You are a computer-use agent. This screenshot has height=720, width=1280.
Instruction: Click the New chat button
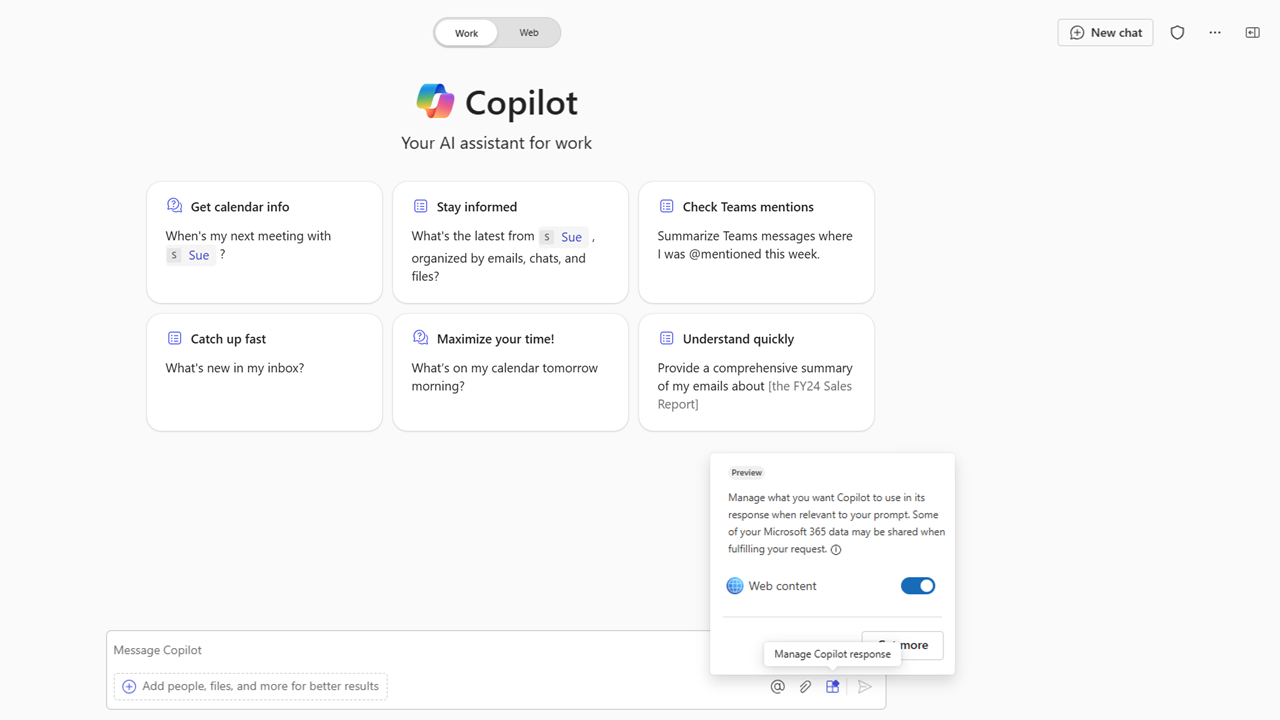pyautogui.click(x=1105, y=32)
